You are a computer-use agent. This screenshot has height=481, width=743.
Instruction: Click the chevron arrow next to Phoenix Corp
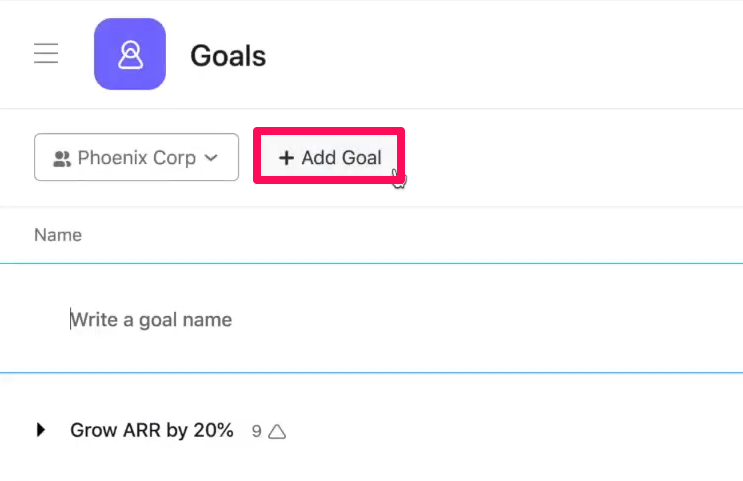[211, 158]
